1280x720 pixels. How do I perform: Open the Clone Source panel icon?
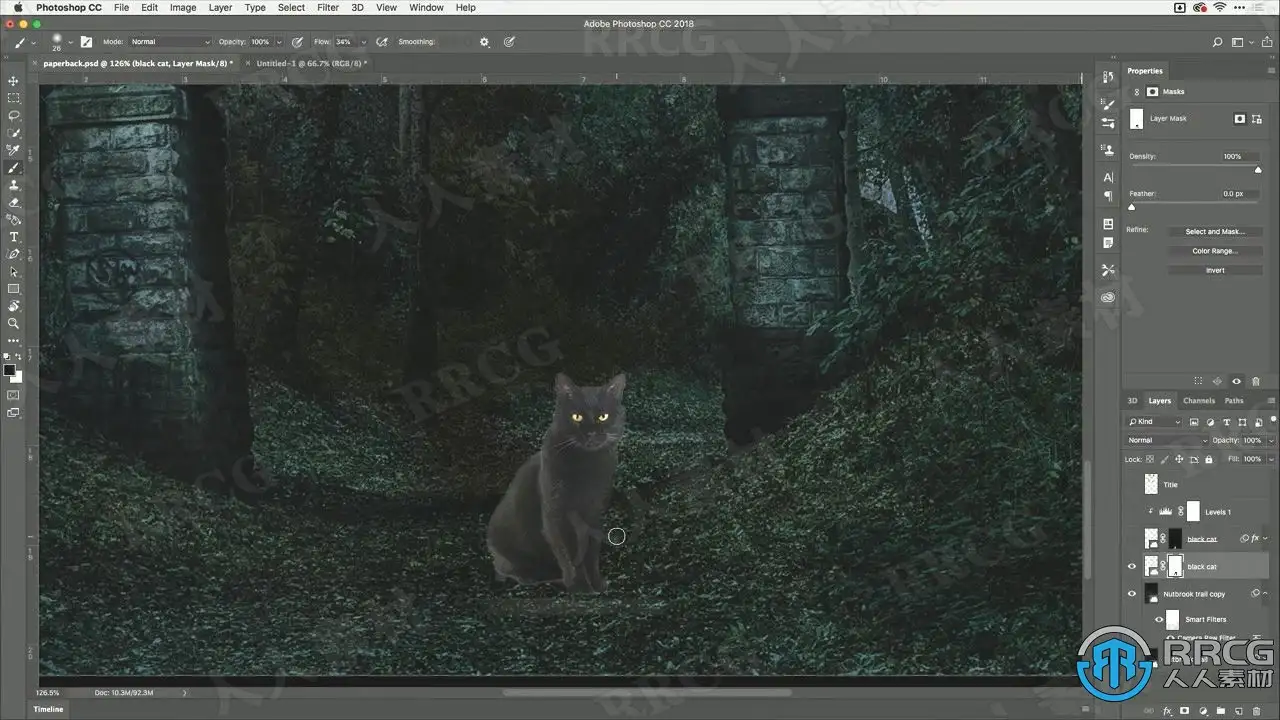pyautogui.click(x=1108, y=150)
